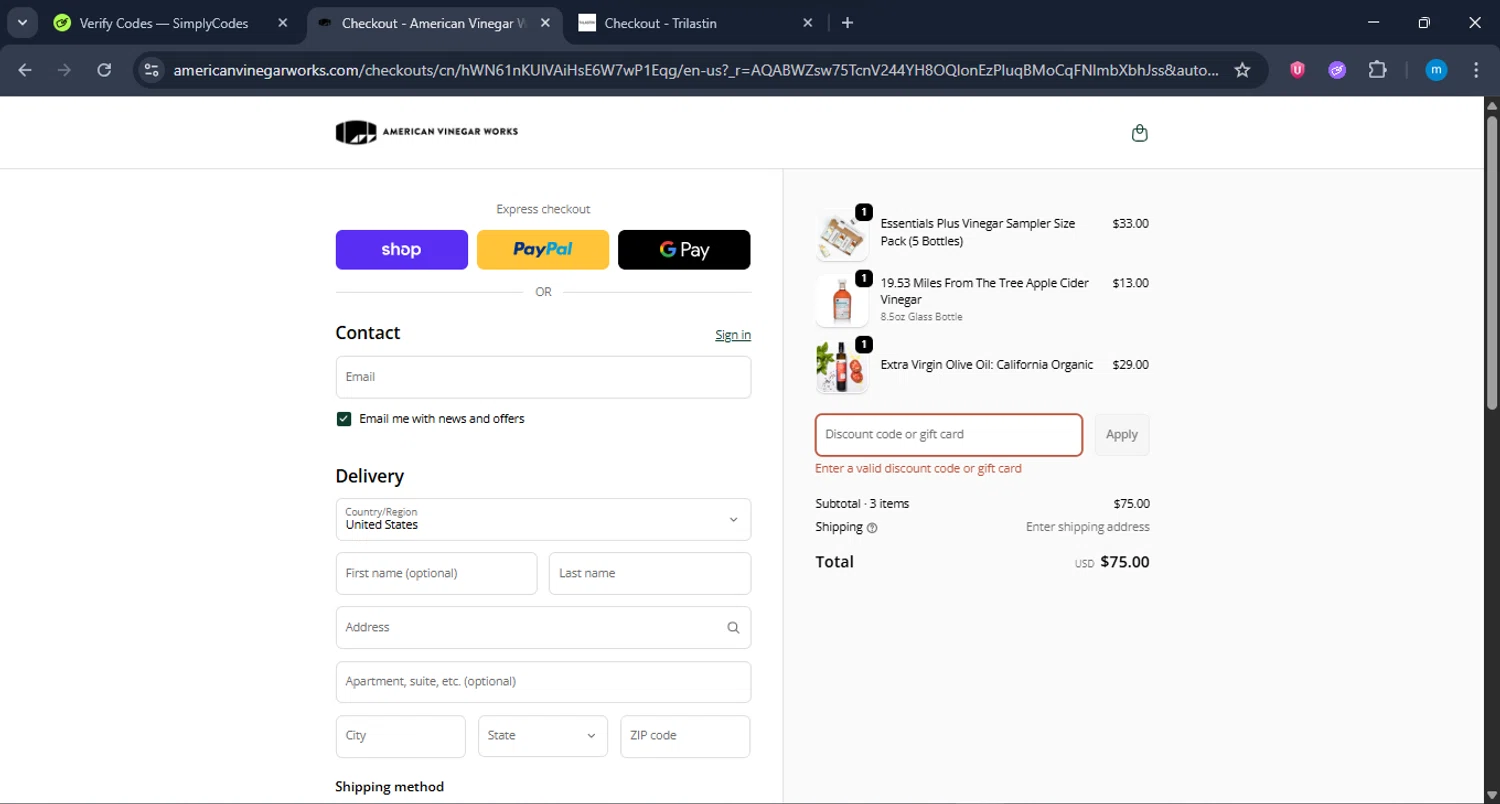1500x804 pixels.
Task: Go back to the previous page
Action: coord(25,70)
